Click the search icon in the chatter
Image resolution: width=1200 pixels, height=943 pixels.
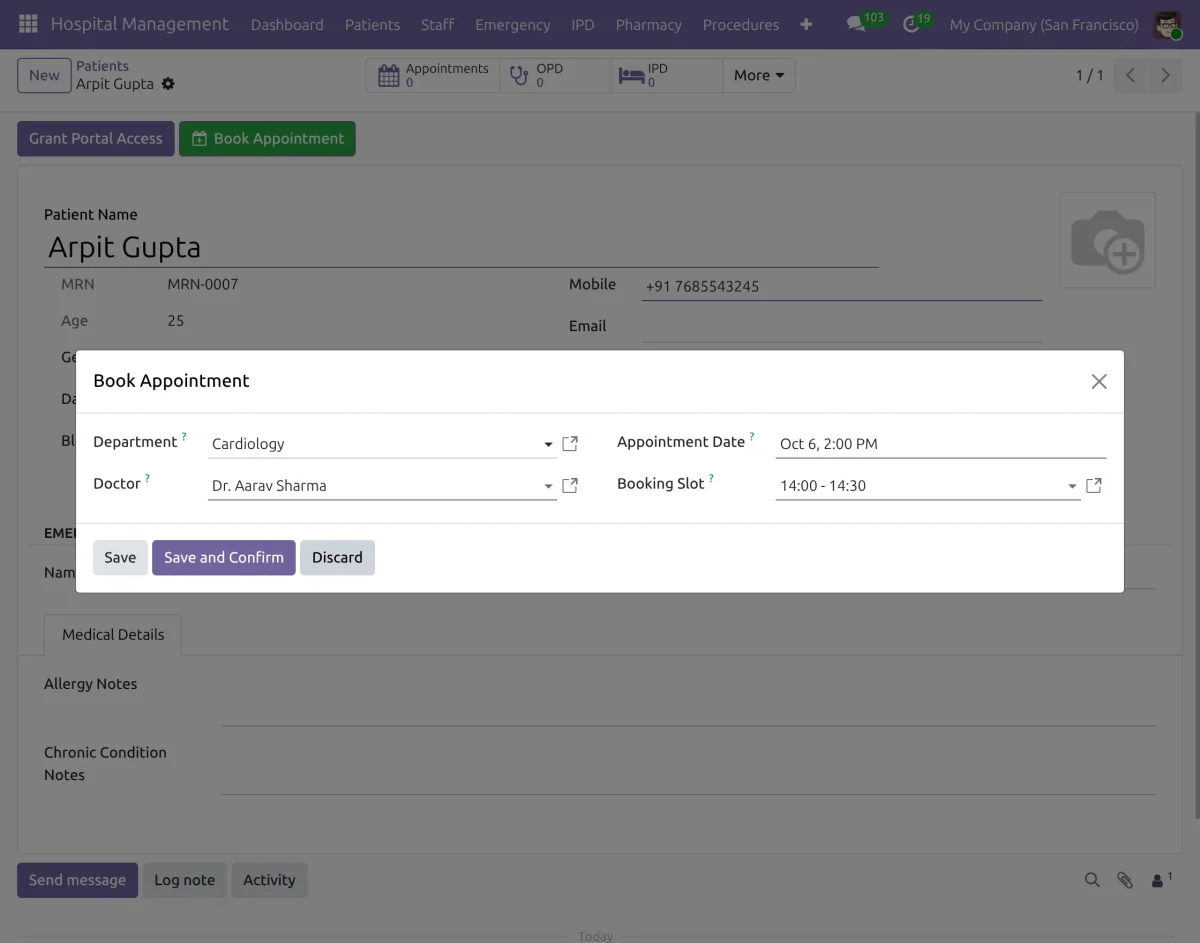click(1092, 880)
